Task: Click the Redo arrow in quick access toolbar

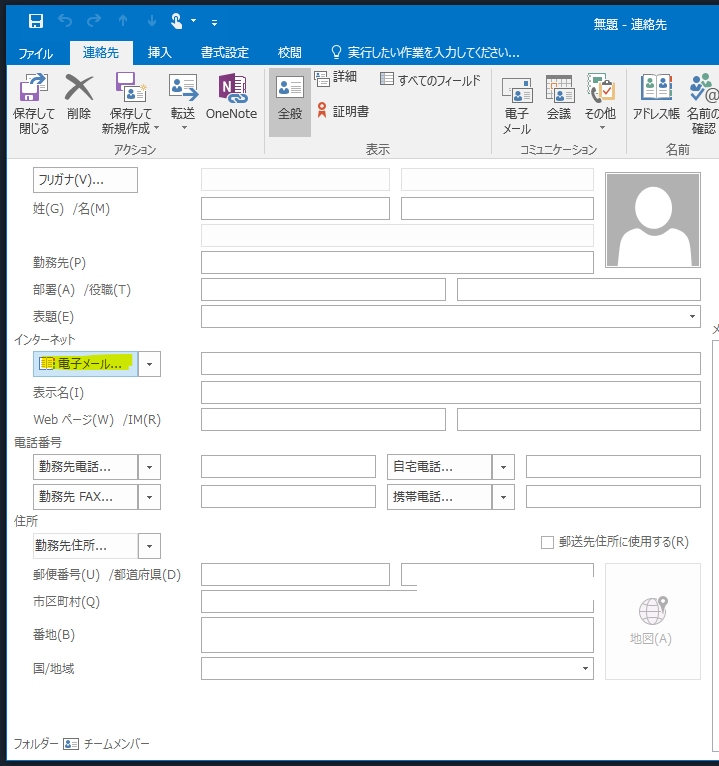Action: tap(94, 21)
